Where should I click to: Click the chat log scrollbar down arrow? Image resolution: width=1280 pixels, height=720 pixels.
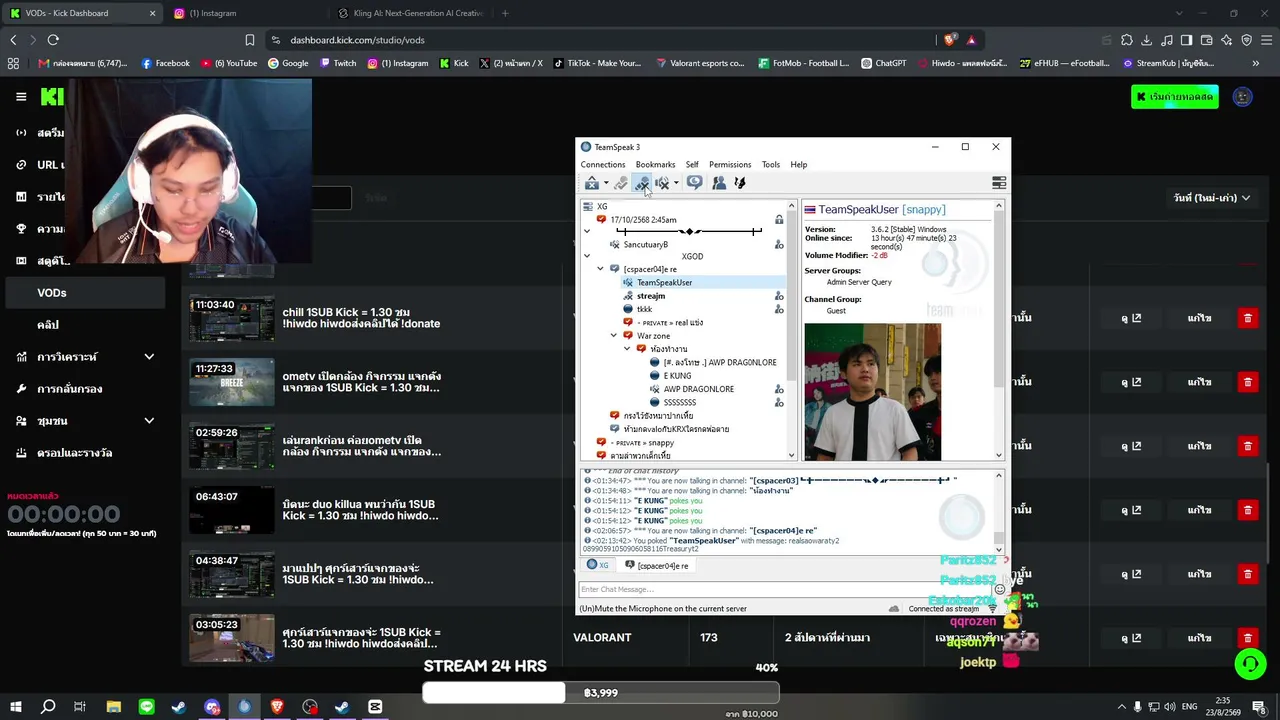(x=998, y=548)
